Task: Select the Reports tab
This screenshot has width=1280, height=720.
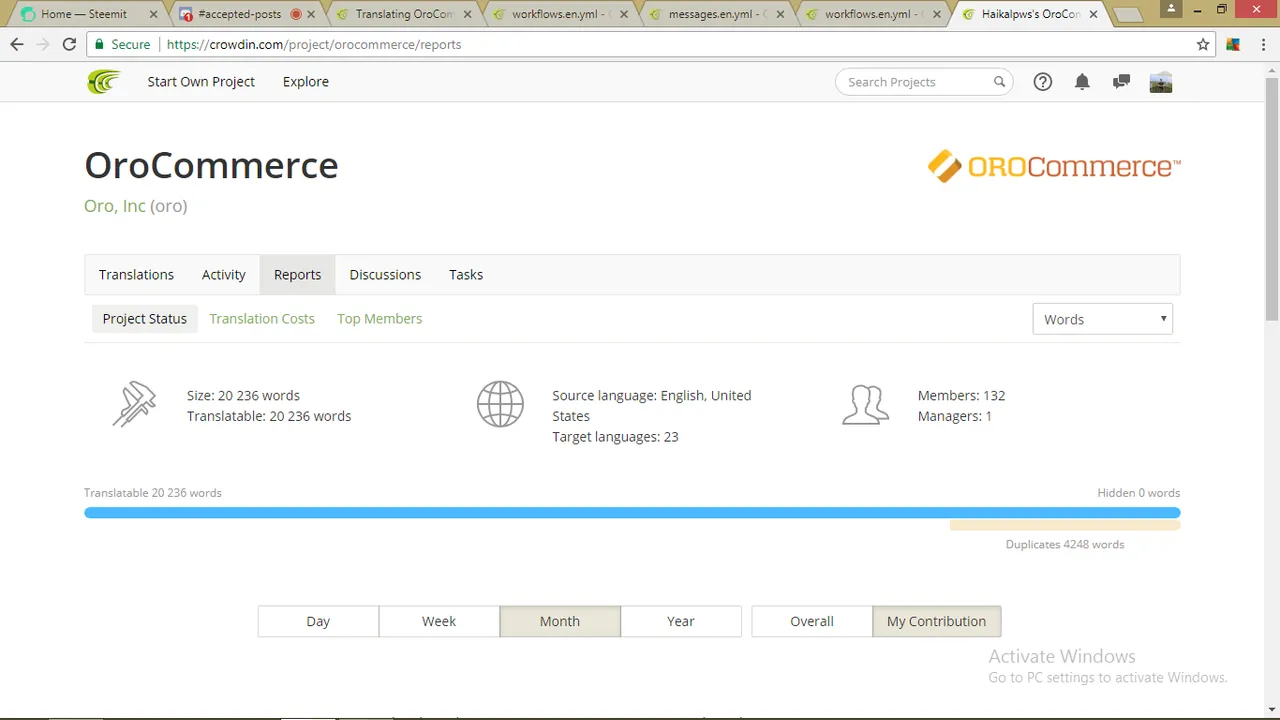Action: pos(298,274)
